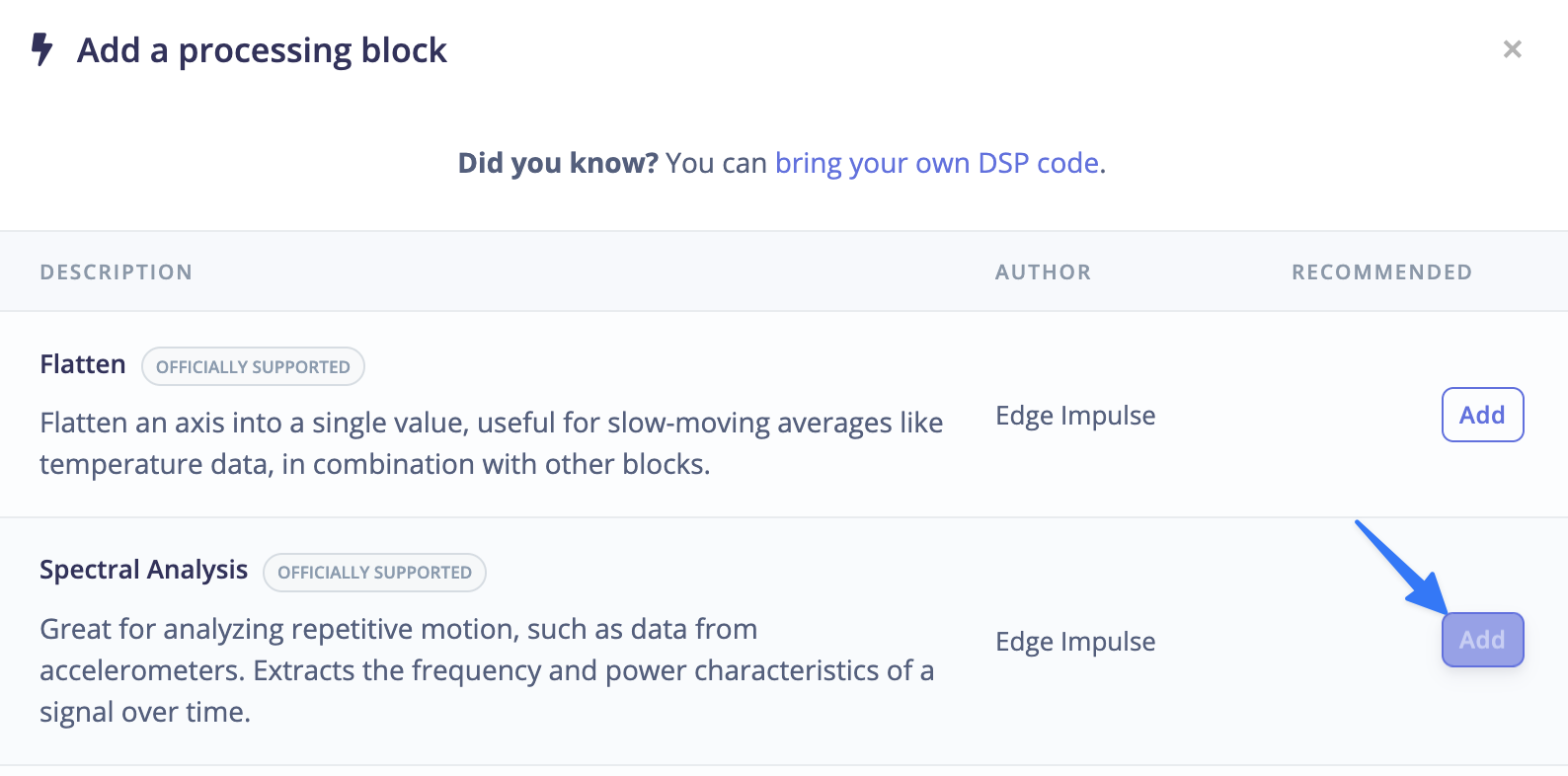Add the Flatten processing block

click(x=1482, y=415)
